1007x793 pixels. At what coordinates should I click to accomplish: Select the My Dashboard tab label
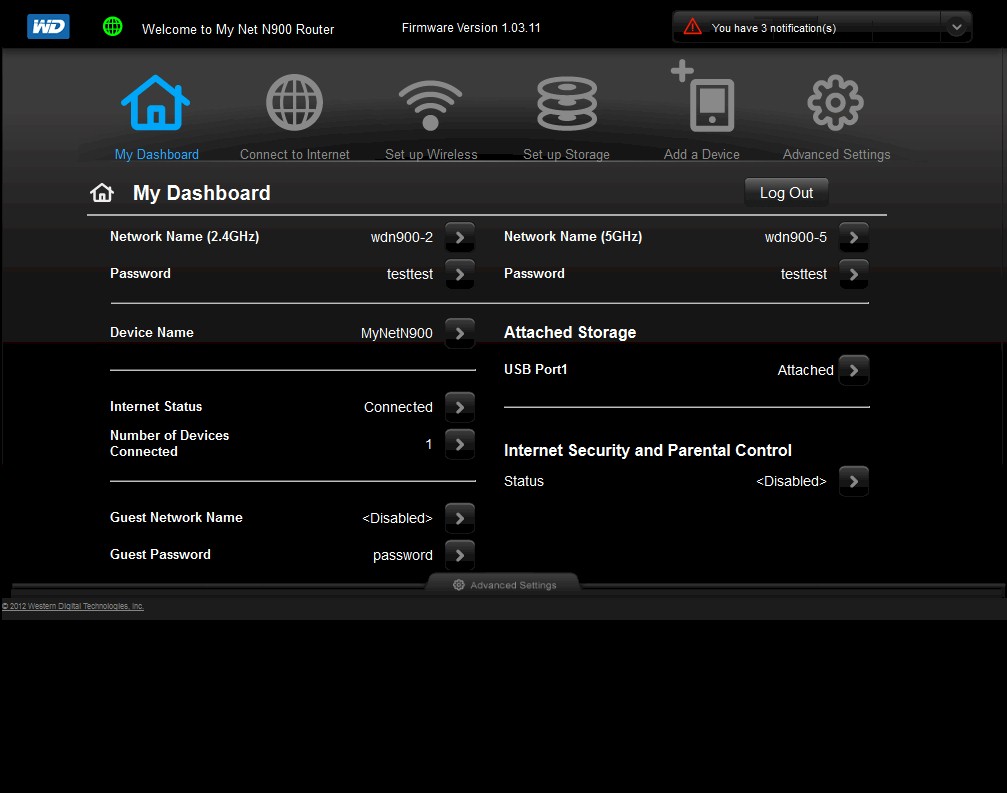pyautogui.click(x=157, y=155)
